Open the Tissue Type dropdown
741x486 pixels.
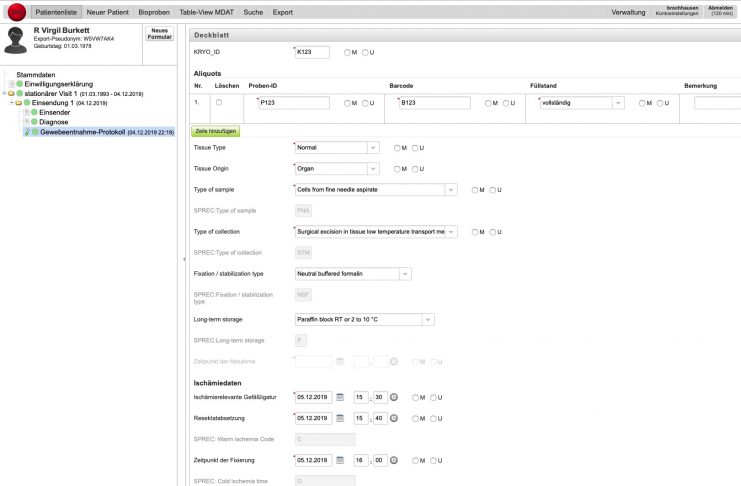pos(373,148)
